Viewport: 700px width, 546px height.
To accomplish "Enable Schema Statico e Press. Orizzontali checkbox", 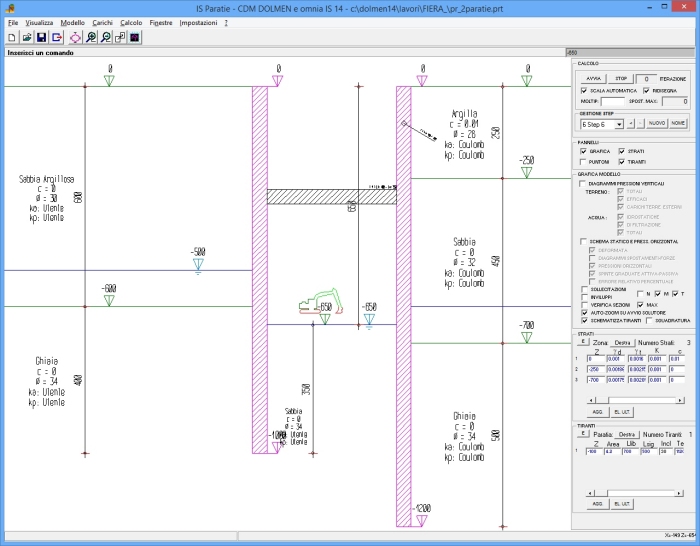I will 583,242.
